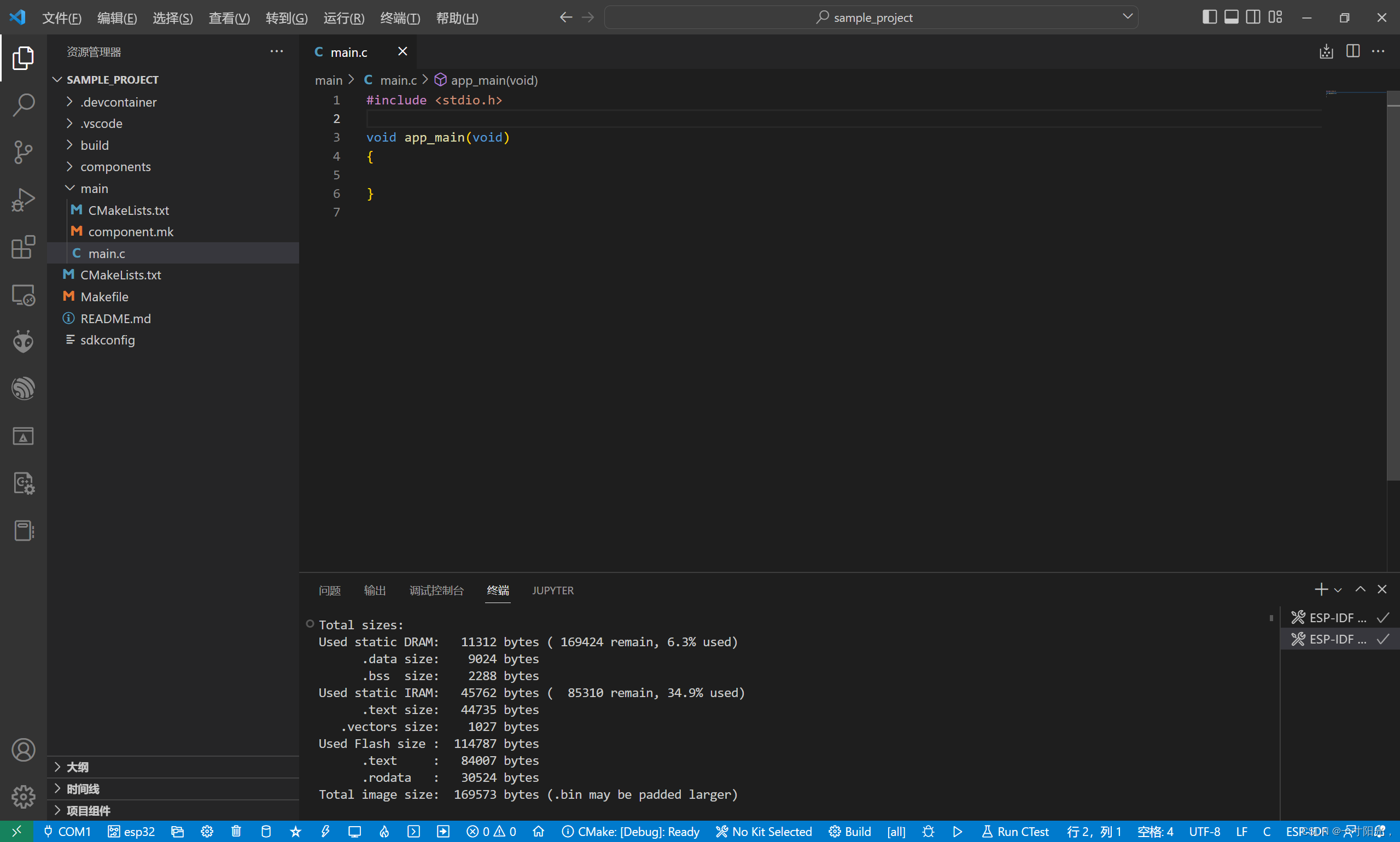Toggle the secondary side bar layout
1400x842 pixels.
[x=1253, y=17]
